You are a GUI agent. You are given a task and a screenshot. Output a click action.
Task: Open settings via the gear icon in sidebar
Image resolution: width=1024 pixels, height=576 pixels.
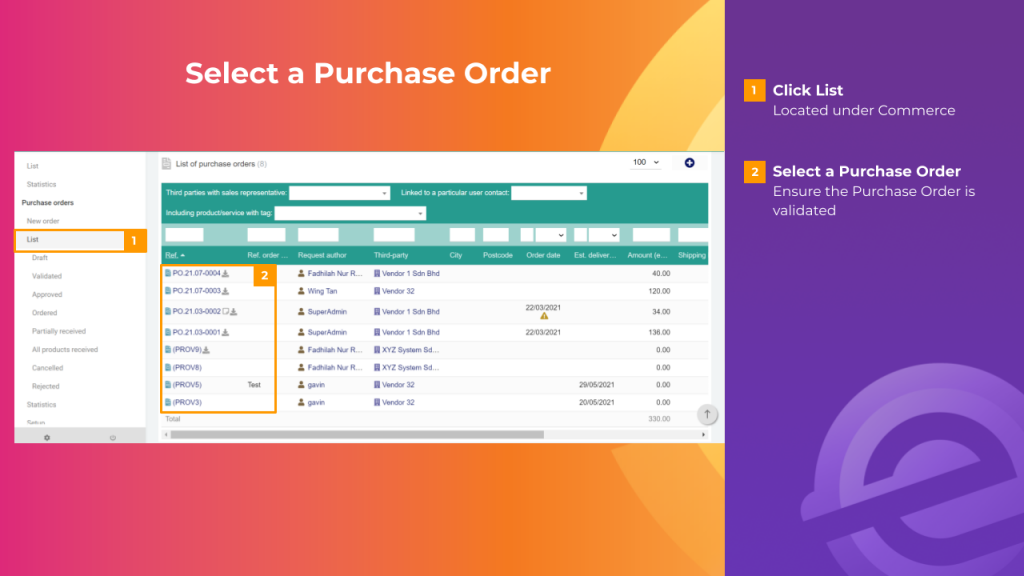click(45, 437)
